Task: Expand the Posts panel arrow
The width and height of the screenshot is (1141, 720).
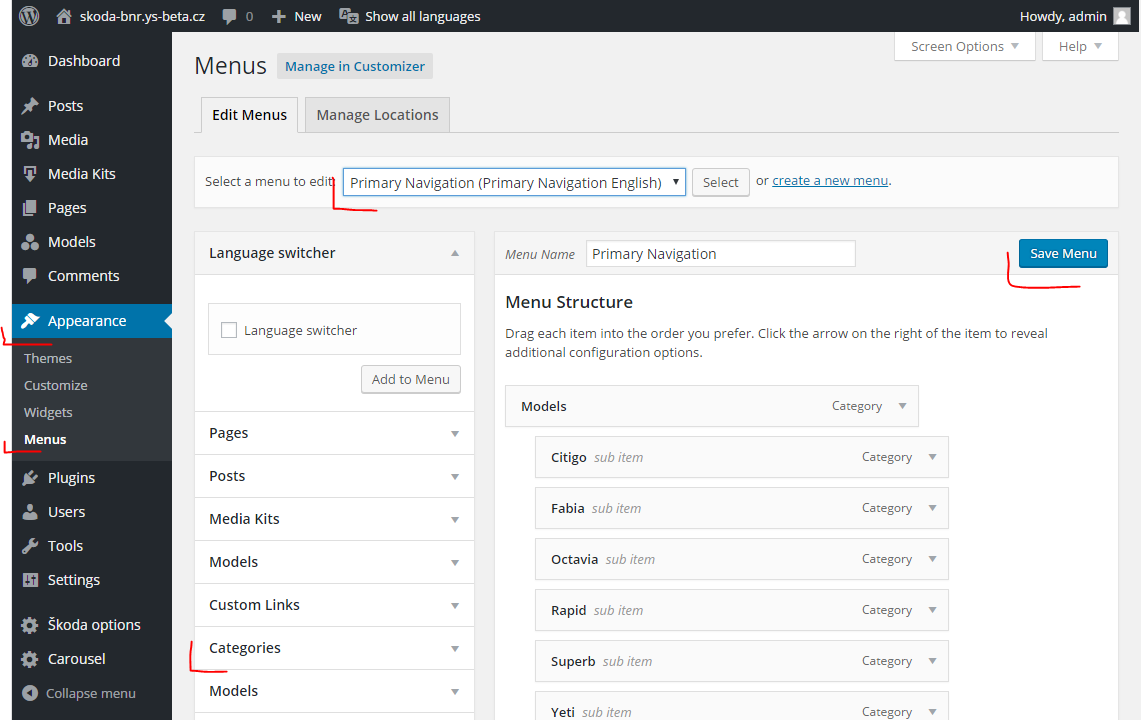Action: click(x=455, y=477)
